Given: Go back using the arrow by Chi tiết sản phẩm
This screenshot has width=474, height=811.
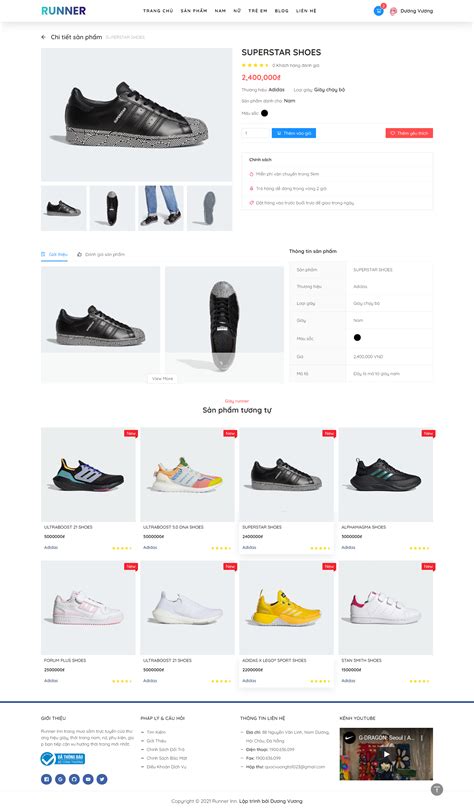Looking at the screenshot, I should pos(43,37).
